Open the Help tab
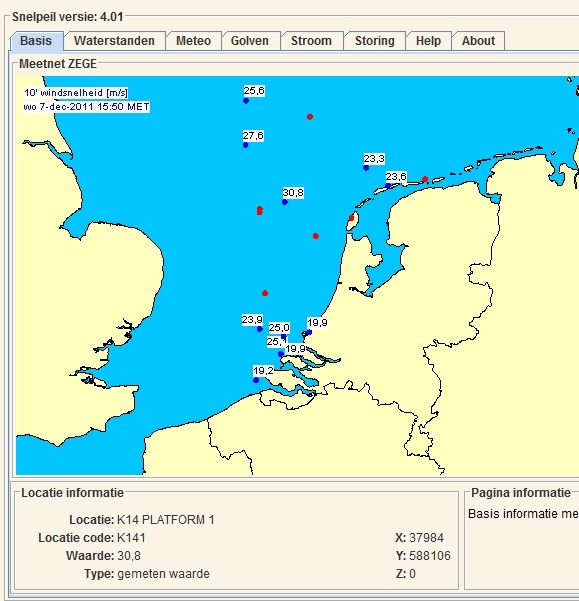Viewport: 579px width, 601px height. point(428,41)
